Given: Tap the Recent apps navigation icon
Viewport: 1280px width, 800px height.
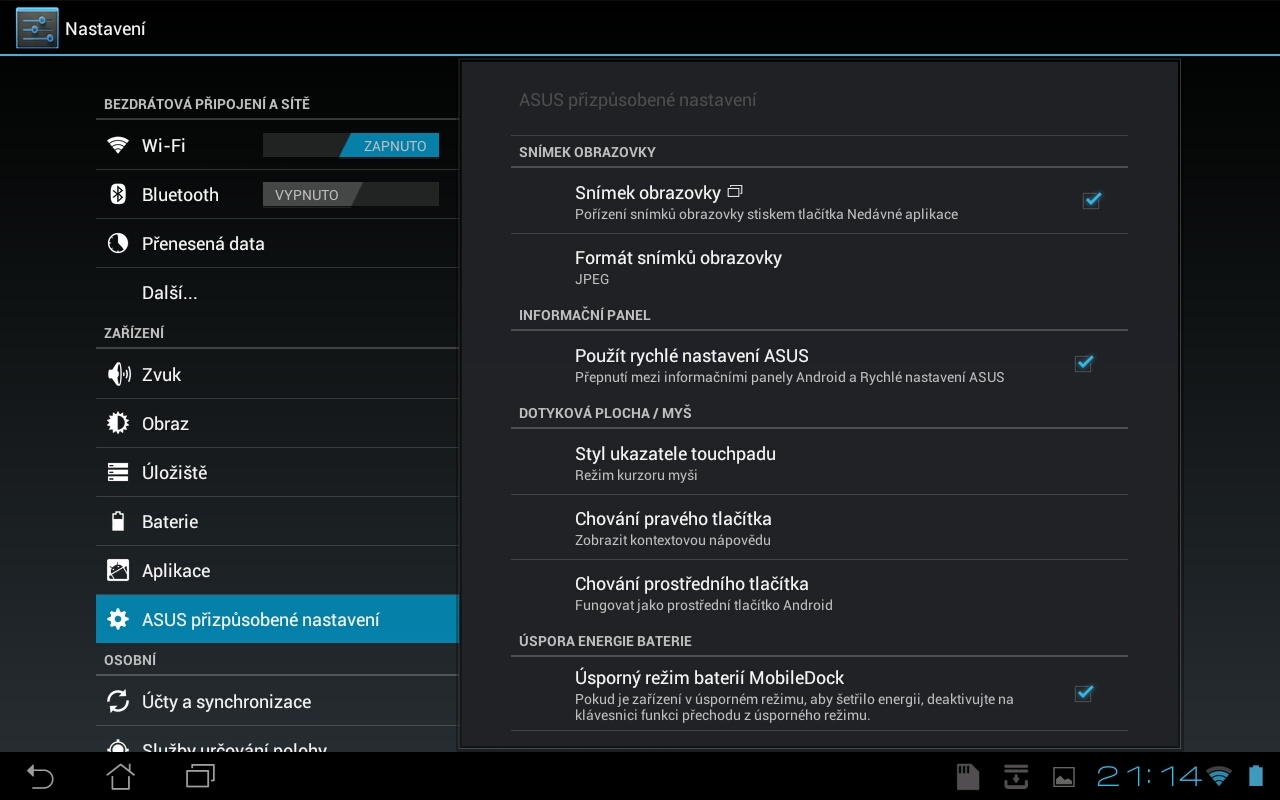Looking at the screenshot, I should point(199,777).
